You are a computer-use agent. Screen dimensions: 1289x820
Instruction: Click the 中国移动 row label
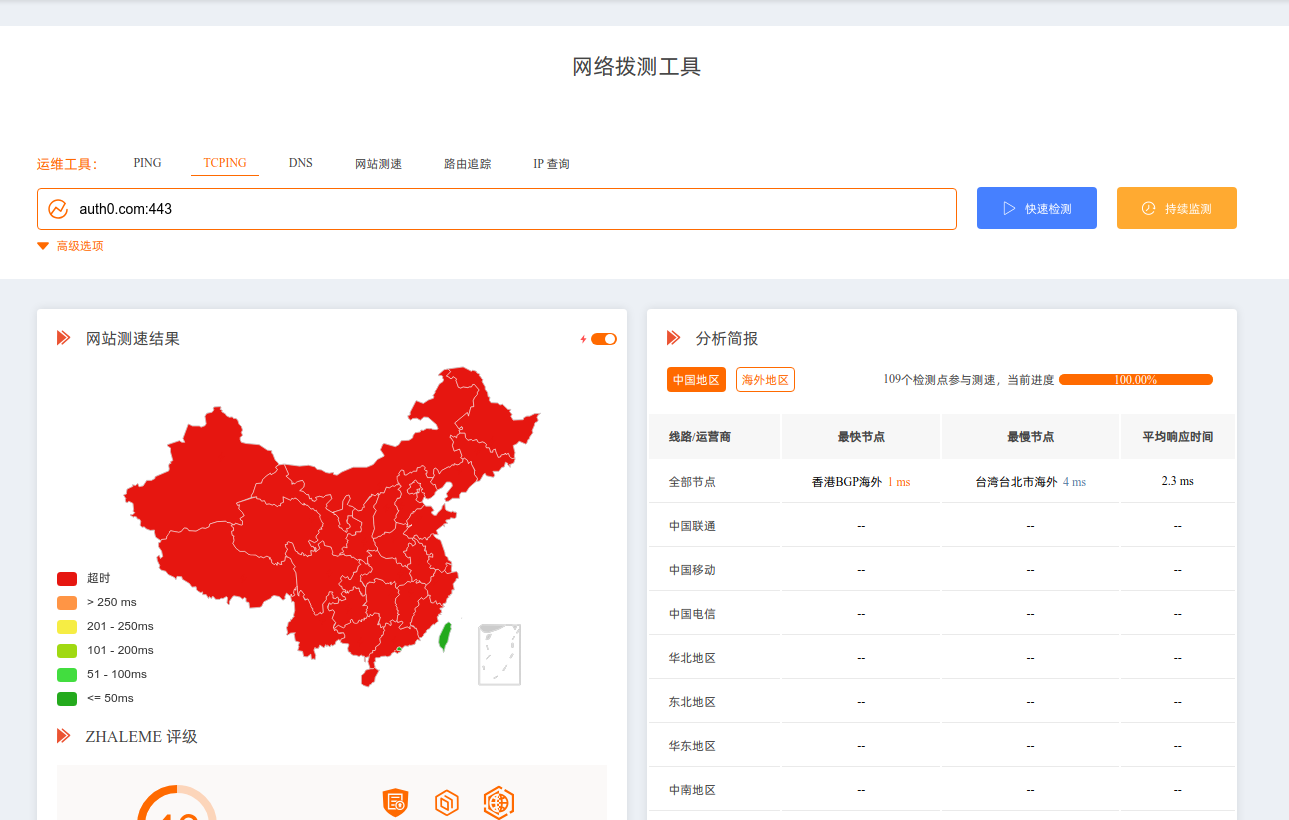pyautogui.click(x=692, y=570)
